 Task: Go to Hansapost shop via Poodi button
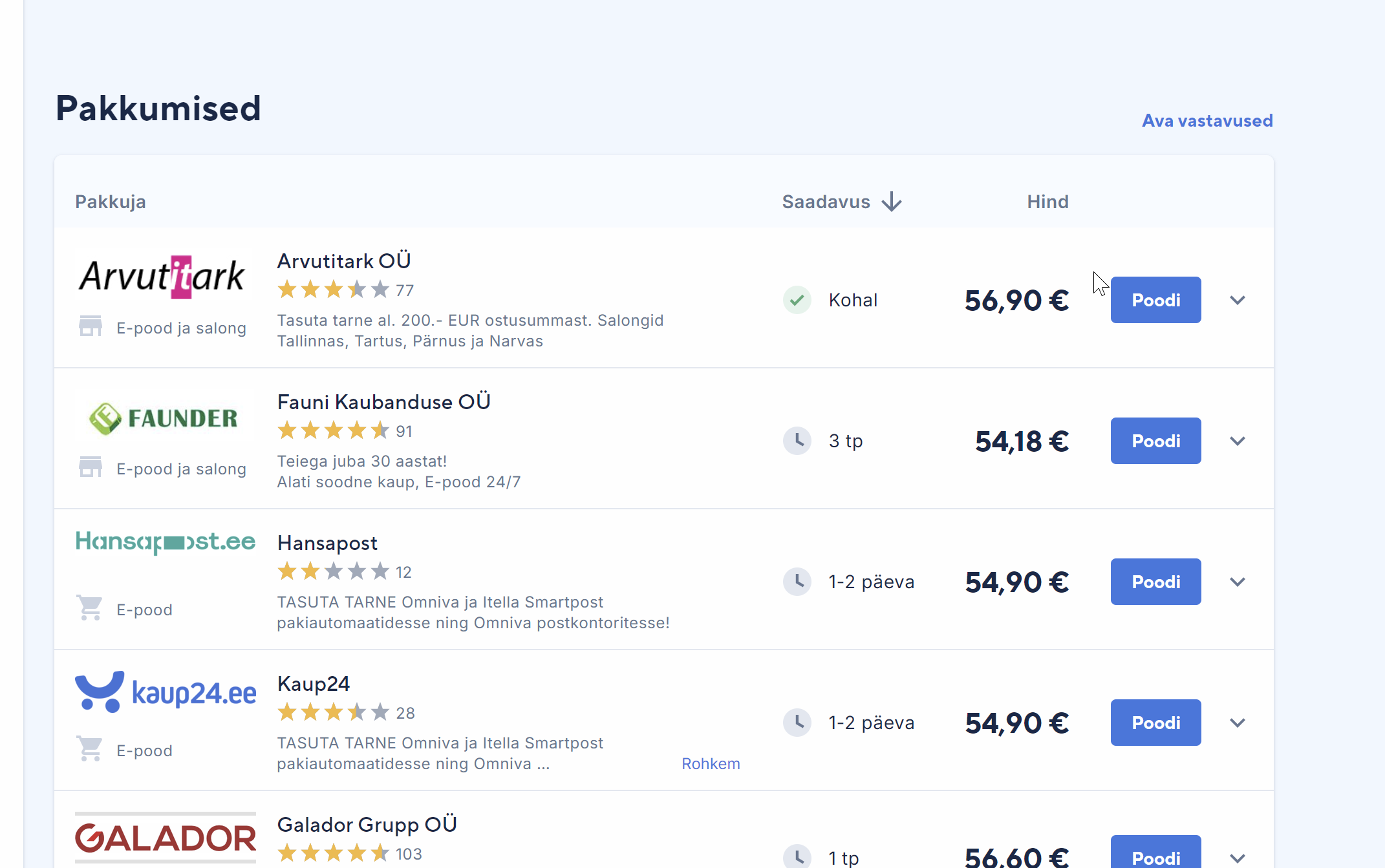pos(1155,582)
